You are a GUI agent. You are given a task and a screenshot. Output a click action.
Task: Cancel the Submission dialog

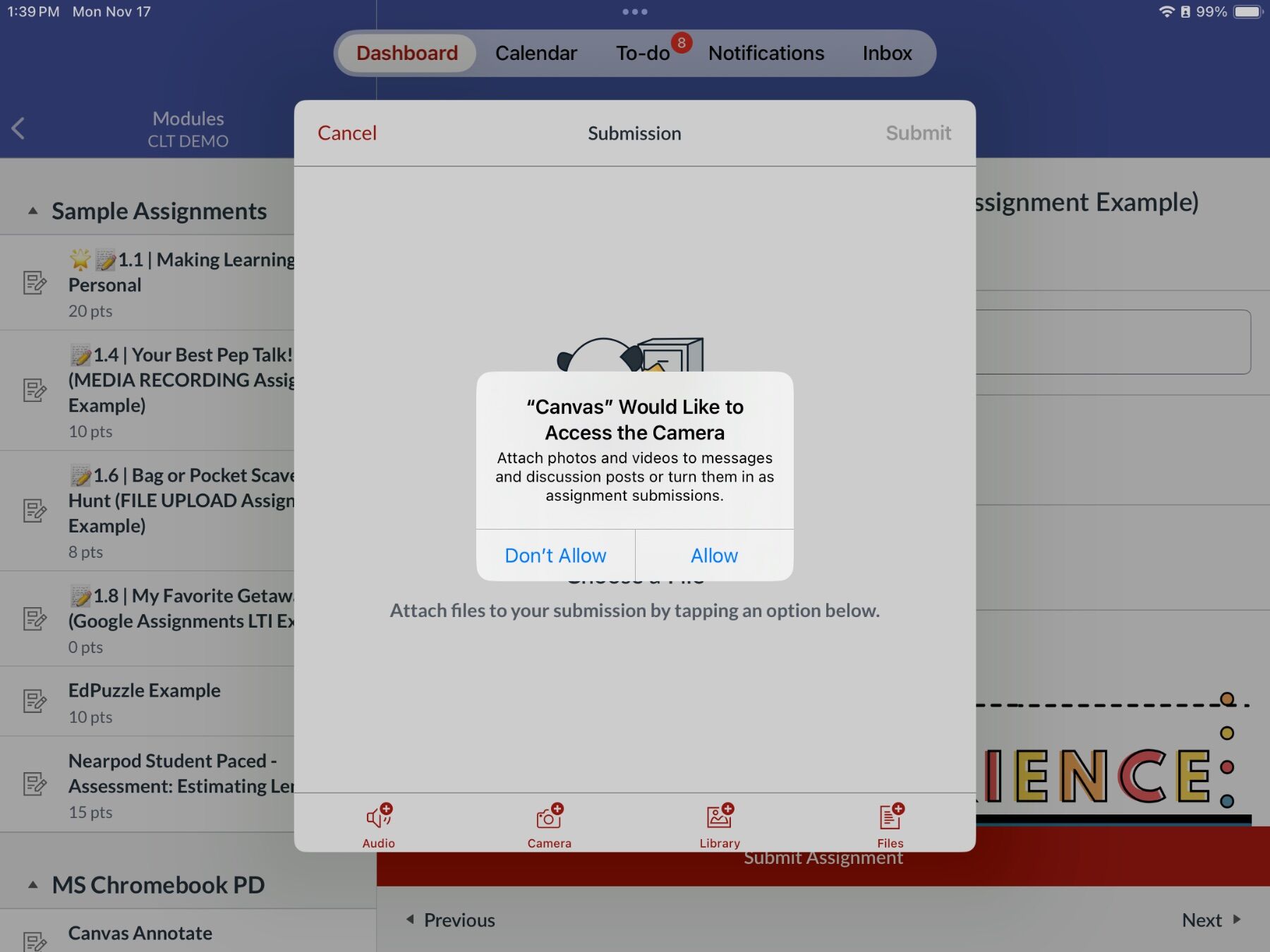[x=347, y=133]
